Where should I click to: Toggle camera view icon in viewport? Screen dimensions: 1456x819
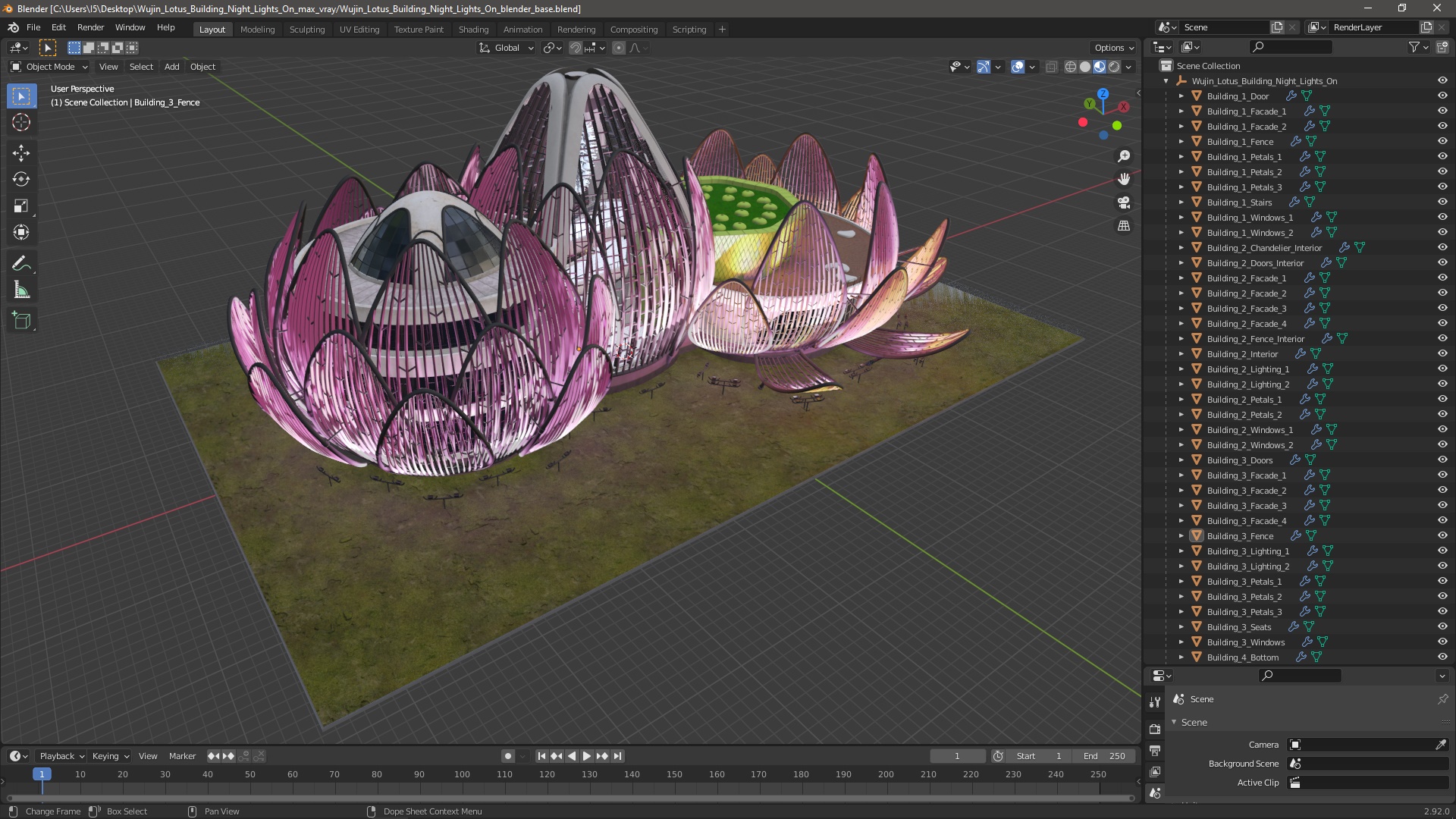pyautogui.click(x=1124, y=202)
